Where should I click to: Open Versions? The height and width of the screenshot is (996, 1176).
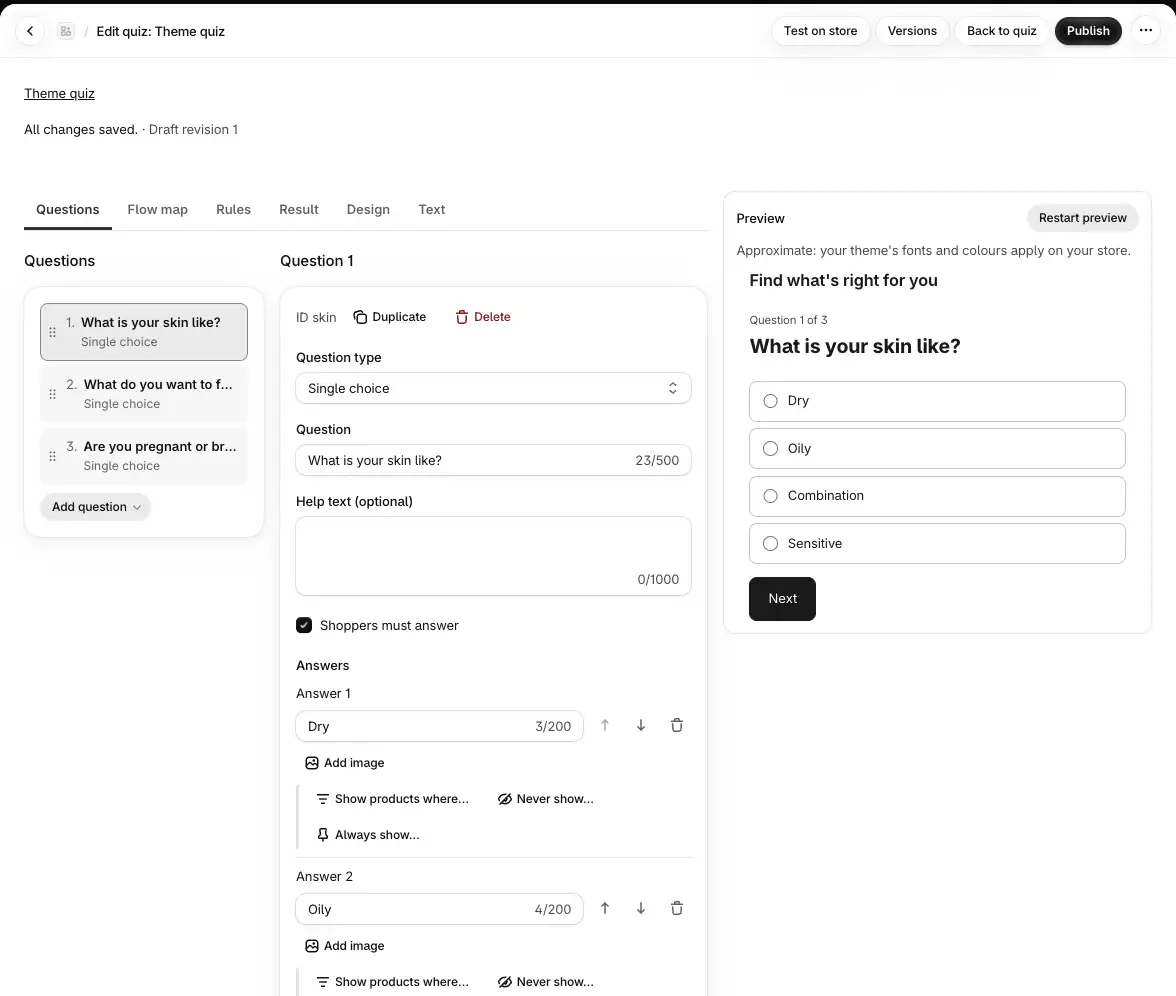coord(912,31)
